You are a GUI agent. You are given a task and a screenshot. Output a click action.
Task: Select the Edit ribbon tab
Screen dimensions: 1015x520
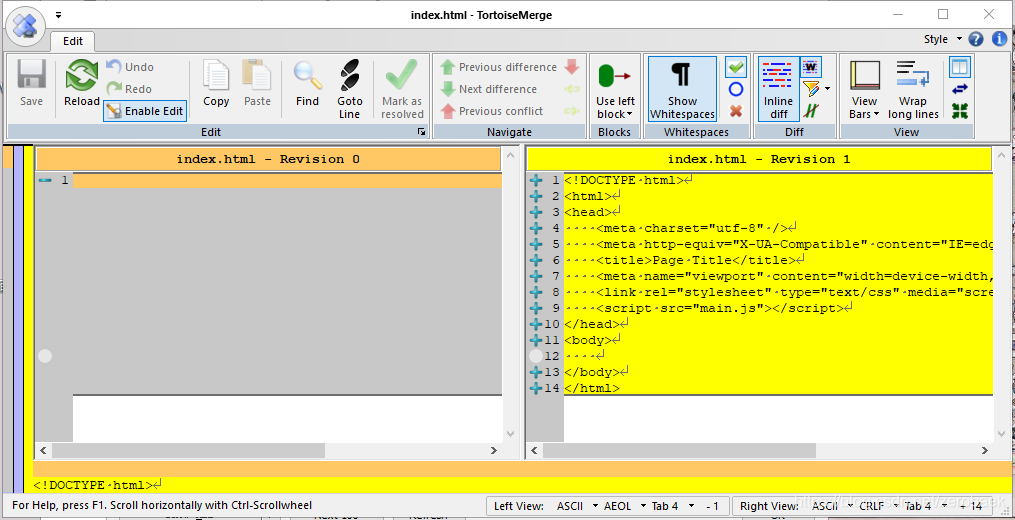72,41
